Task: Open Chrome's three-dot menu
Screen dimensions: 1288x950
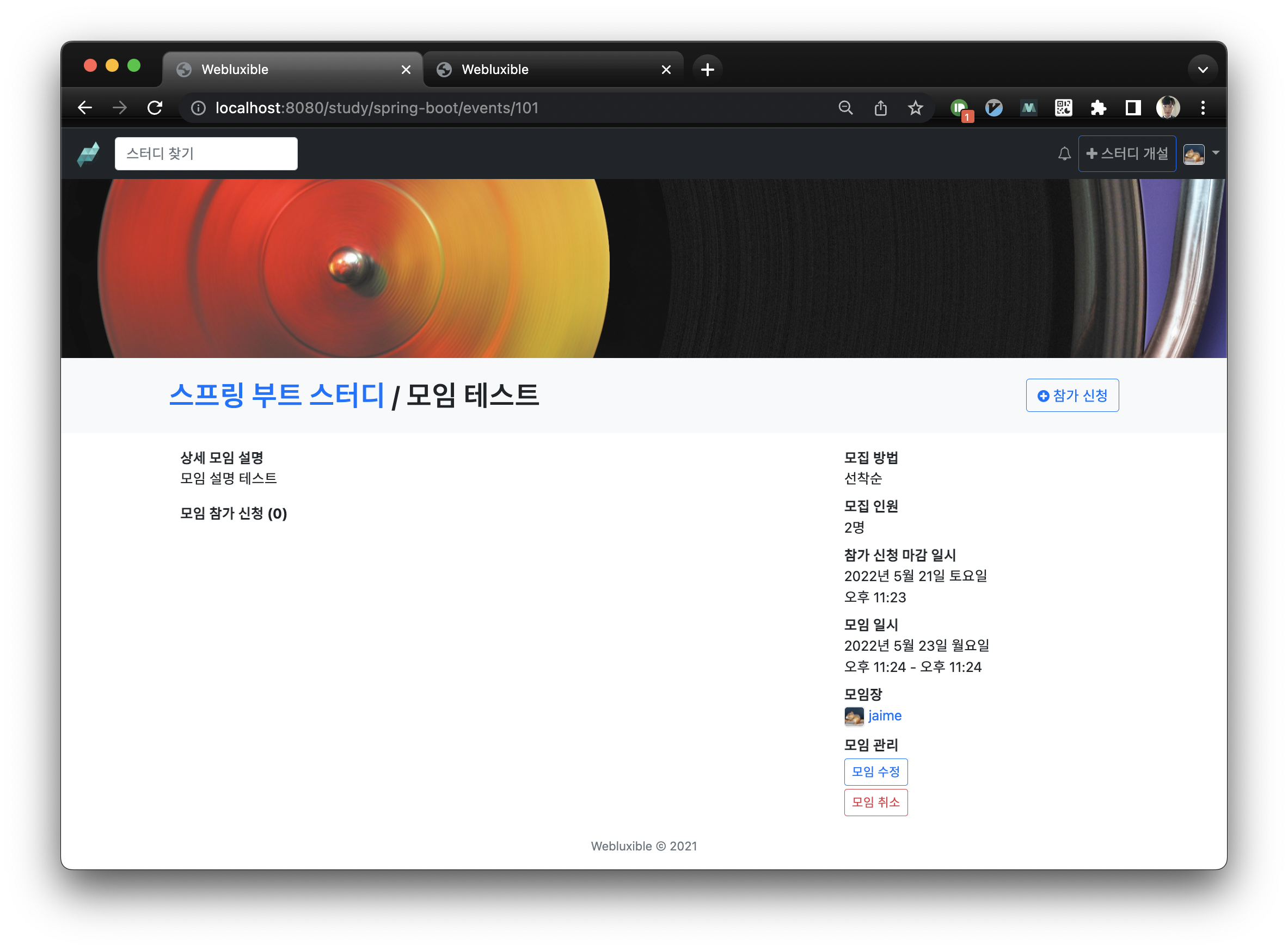Action: 1203,108
